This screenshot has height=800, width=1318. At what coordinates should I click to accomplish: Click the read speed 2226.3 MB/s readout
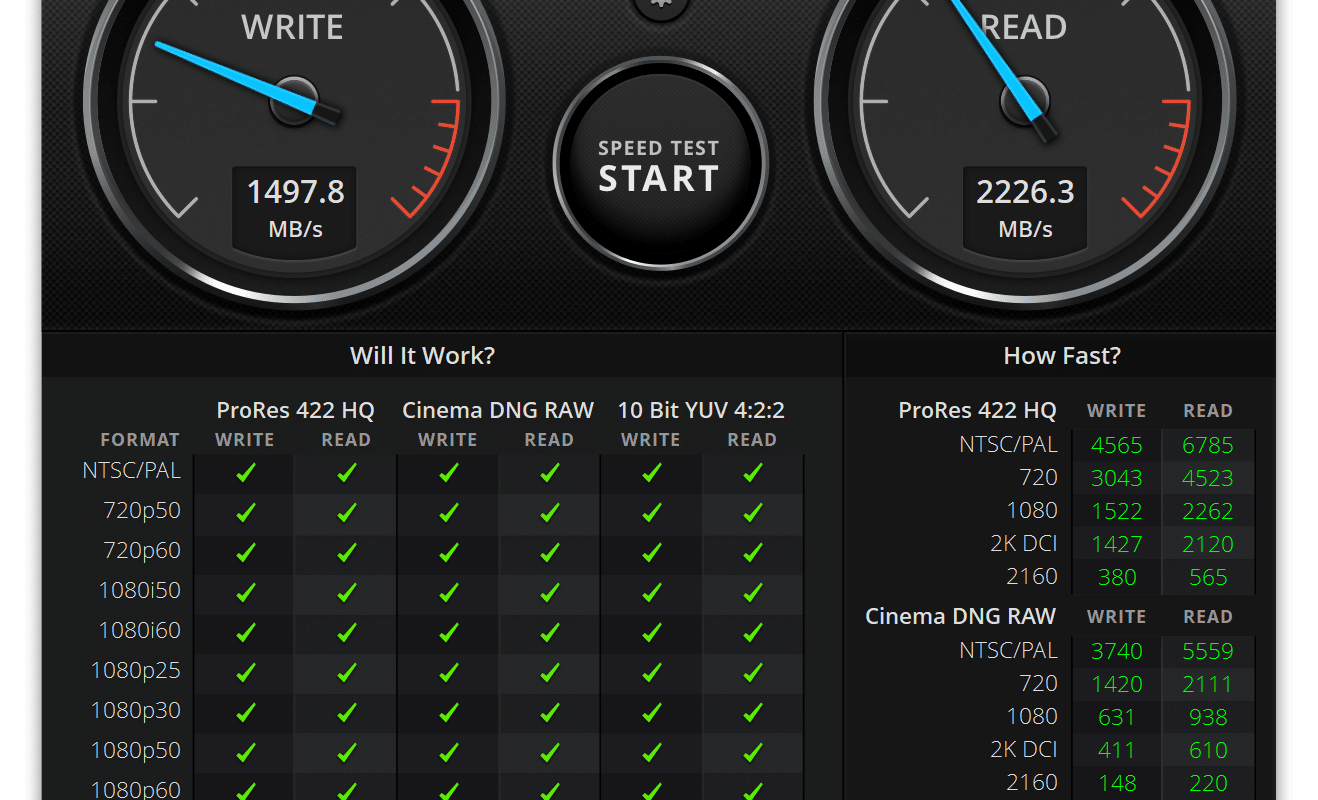1026,209
